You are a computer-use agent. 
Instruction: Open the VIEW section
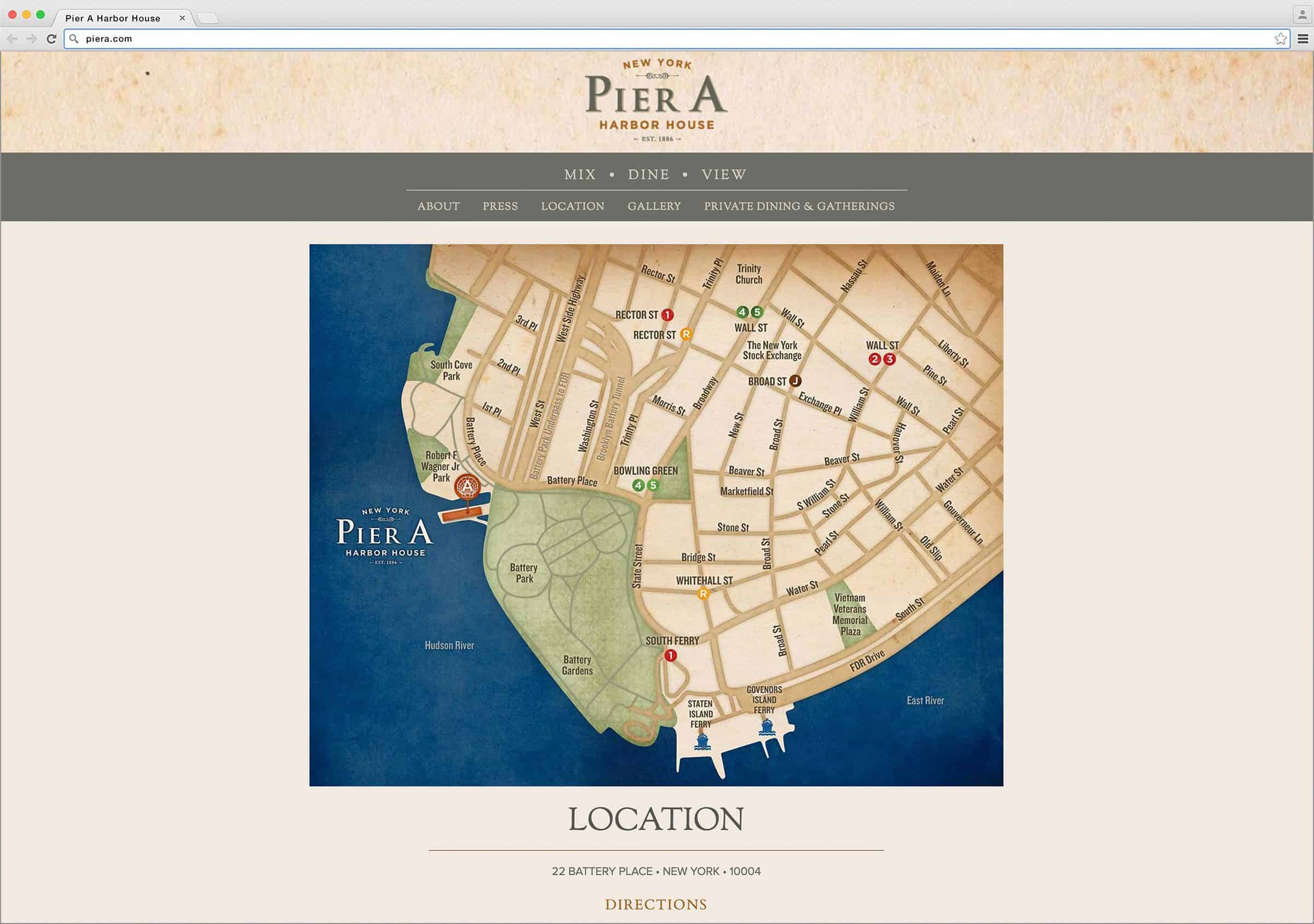point(724,175)
